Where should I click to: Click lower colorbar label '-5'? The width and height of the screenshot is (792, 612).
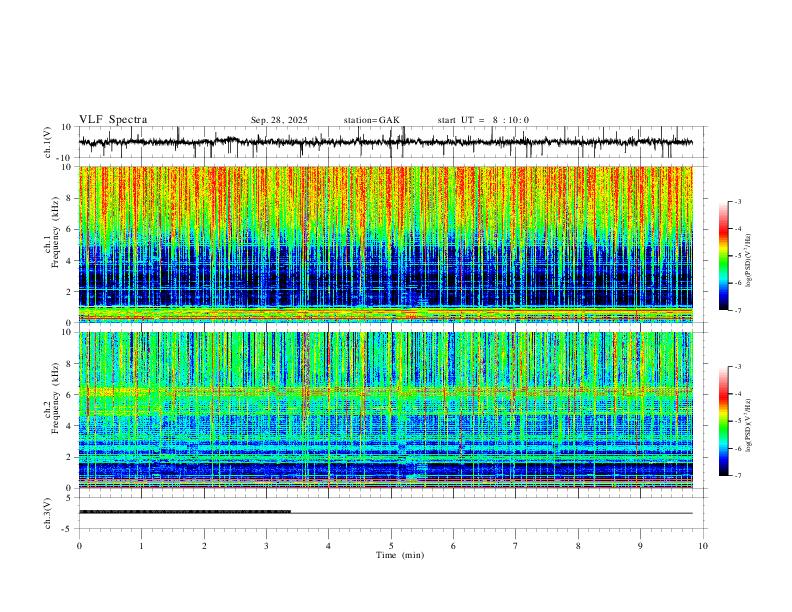click(x=737, y=421)
